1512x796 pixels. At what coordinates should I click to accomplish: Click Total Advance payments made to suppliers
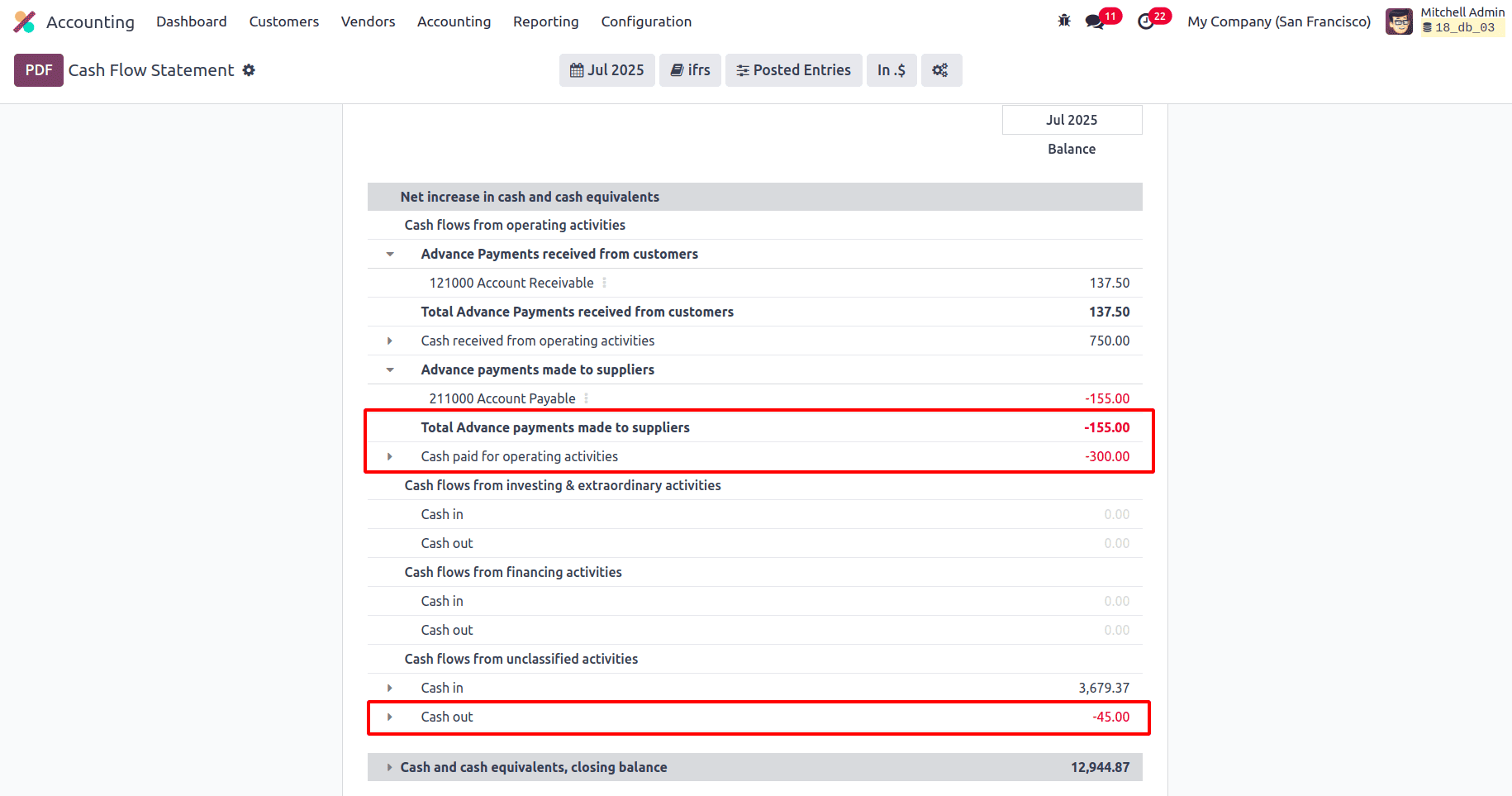coord(555,427)
